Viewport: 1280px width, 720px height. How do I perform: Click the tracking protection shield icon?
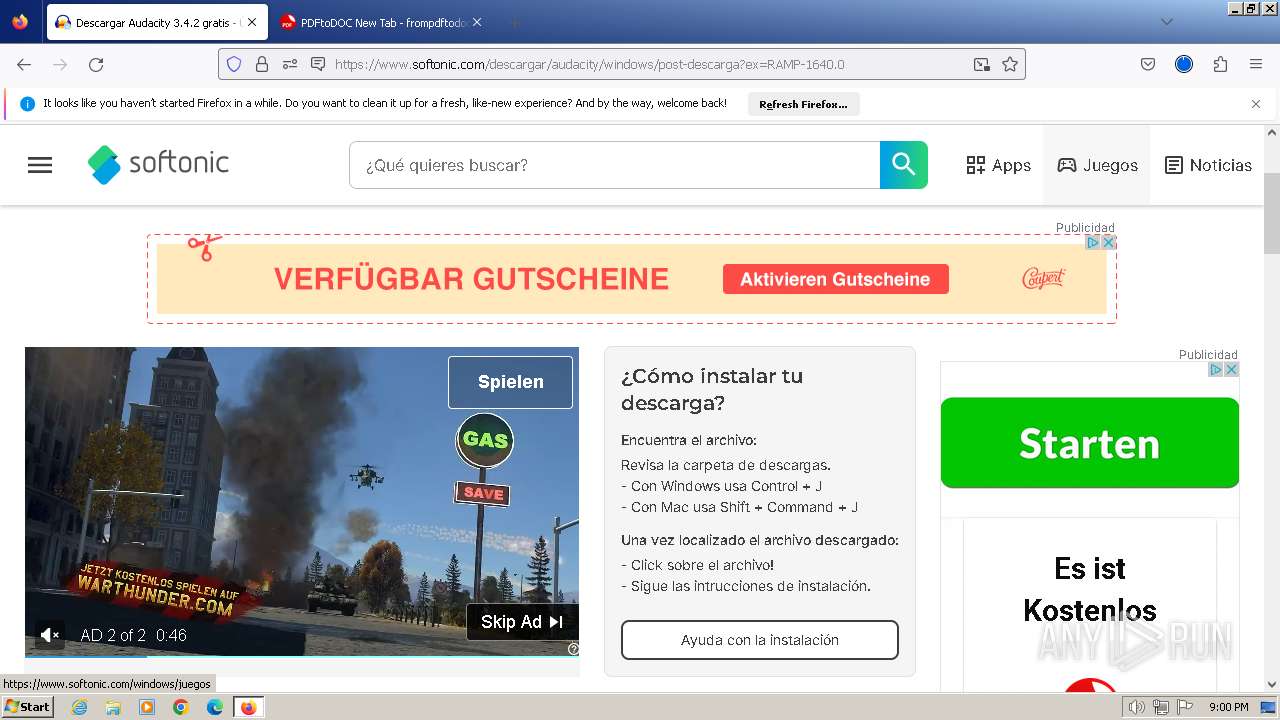(234, 64)
